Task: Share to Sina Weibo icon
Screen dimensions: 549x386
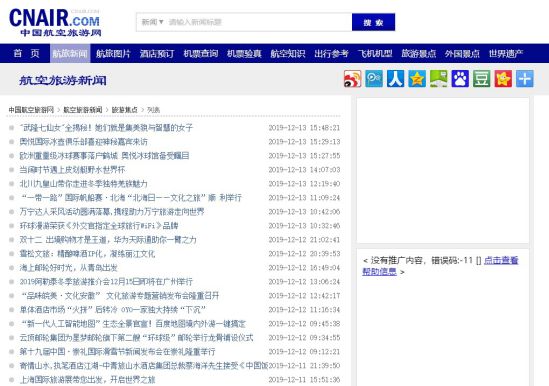Action: coord(352,78)
